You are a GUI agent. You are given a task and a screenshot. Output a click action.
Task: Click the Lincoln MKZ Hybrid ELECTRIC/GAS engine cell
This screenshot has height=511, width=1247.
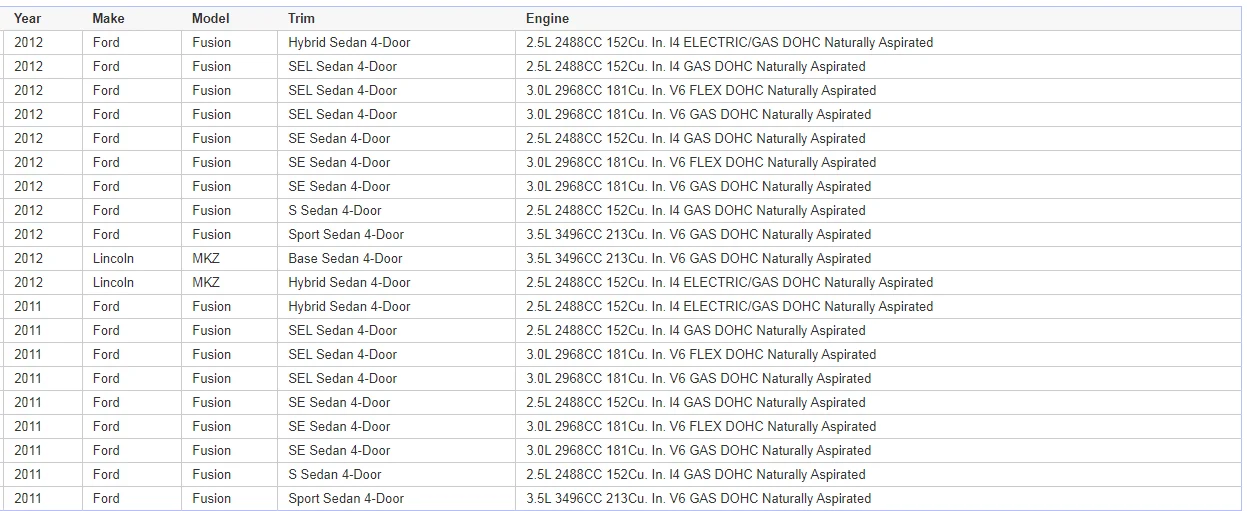click(x=730, y=282)
